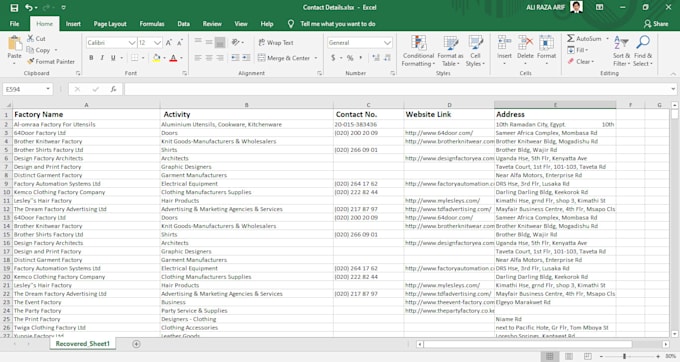Click Decrease Indent icon
Image resolution: width=680 pixels, height=362 pixels.
[x=235, y=58]
